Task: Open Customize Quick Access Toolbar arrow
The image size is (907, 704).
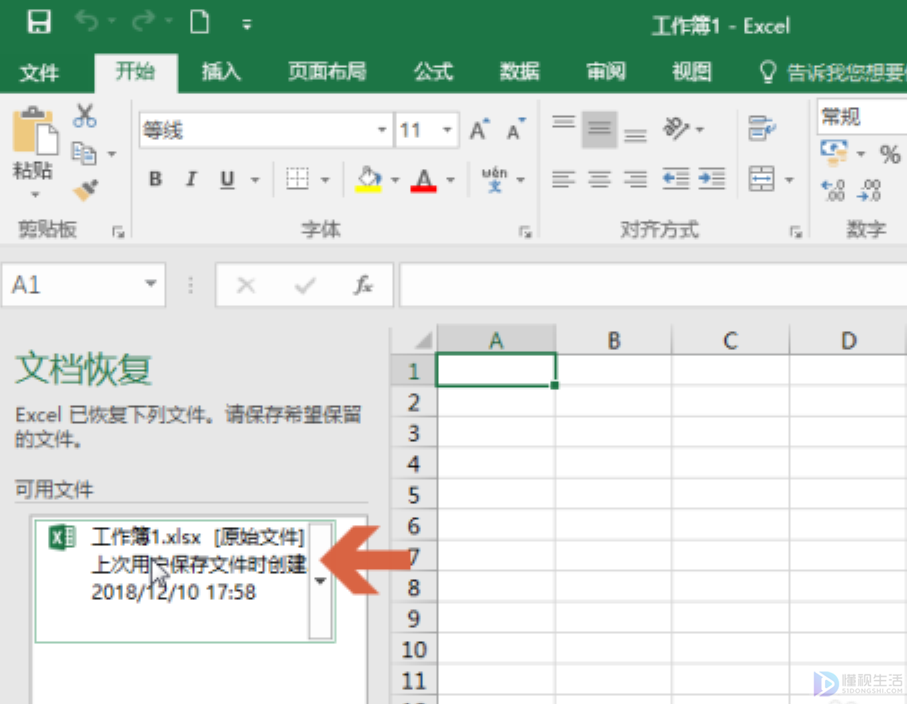Action: (247, 24)
